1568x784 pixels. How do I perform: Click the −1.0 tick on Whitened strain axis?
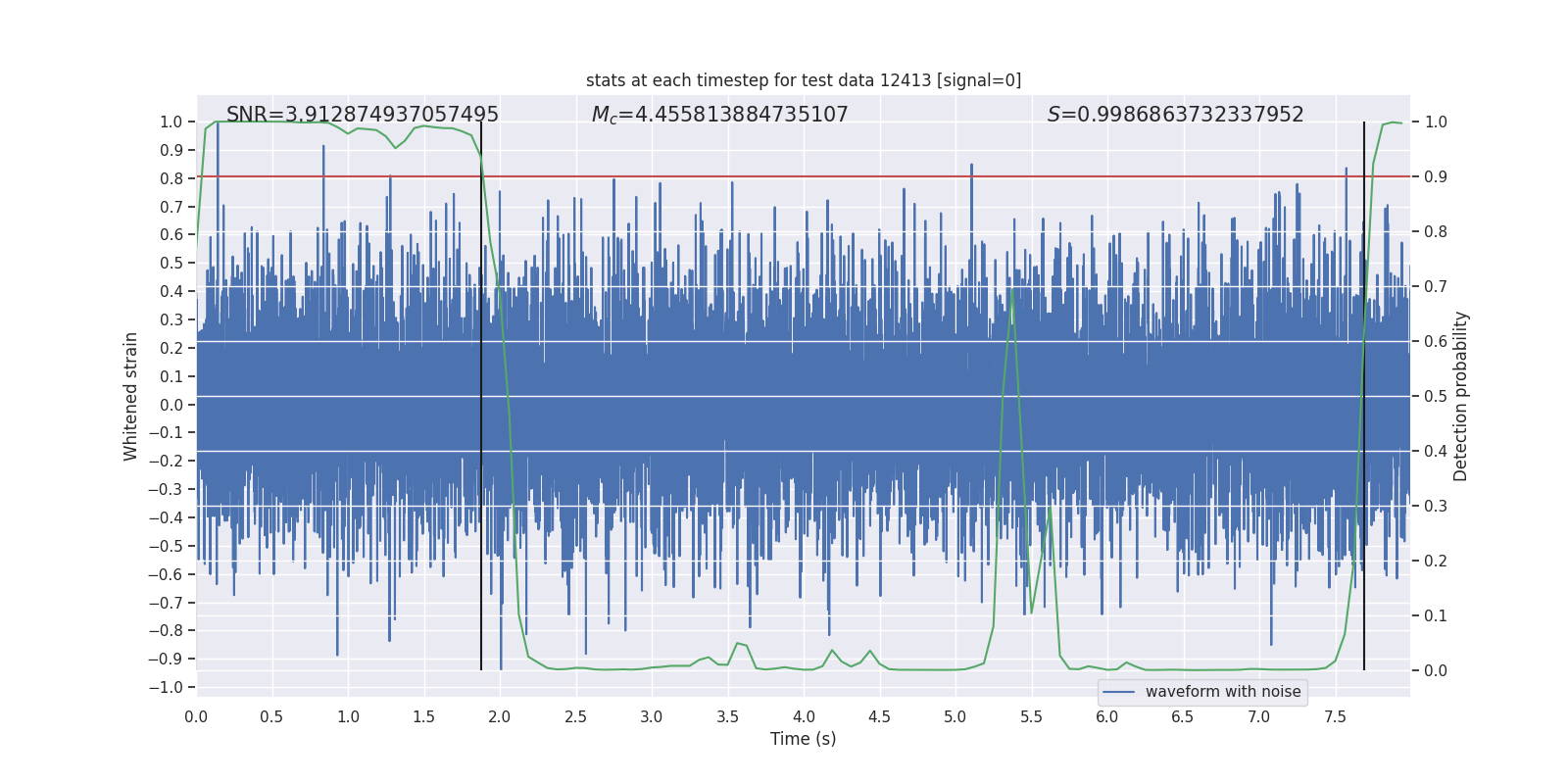point(167,687)
